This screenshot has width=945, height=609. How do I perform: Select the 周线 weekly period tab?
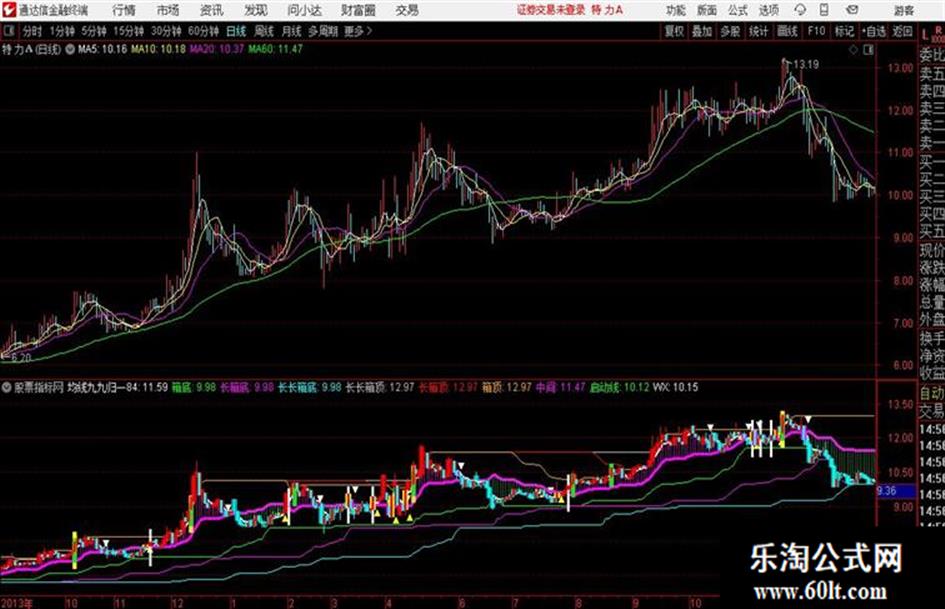pos(264,31)
